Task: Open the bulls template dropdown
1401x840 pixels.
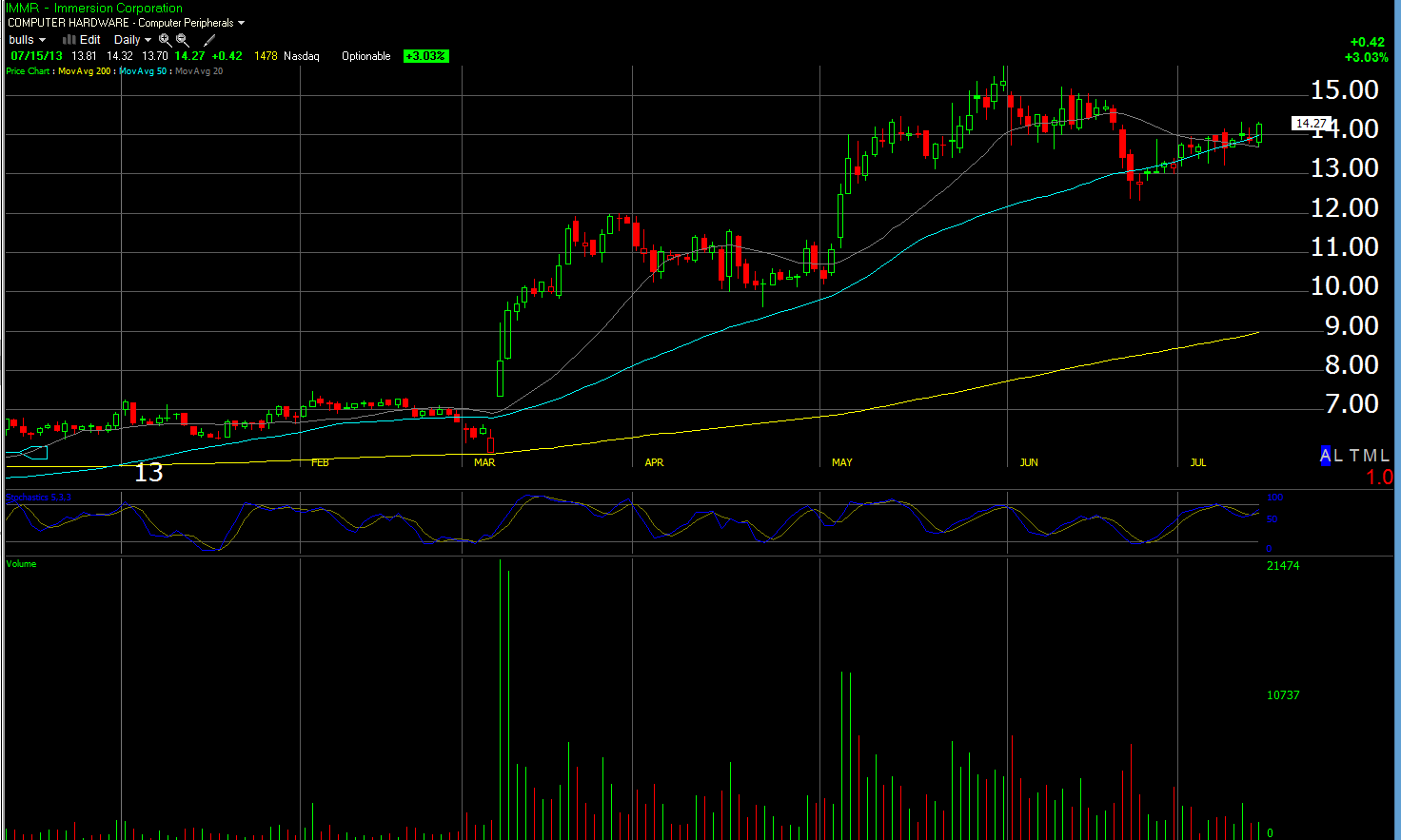Action: tap(27, 40)
